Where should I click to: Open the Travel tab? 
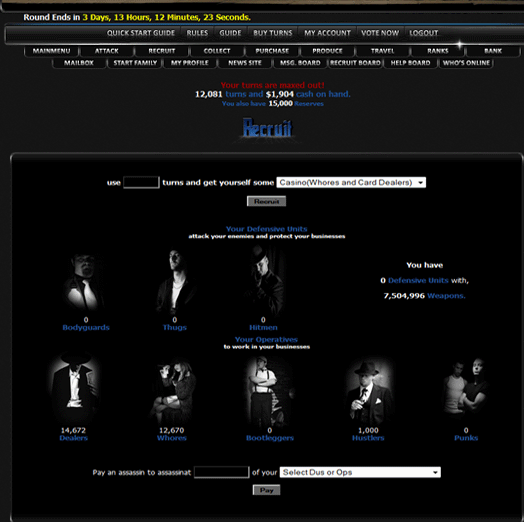click(382, 51)
